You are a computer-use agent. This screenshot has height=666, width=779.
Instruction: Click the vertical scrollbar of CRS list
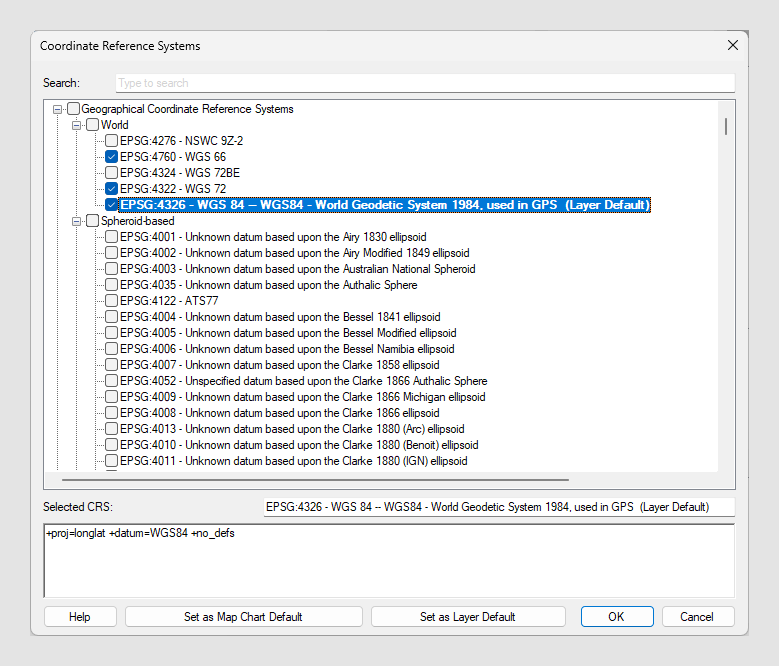(x=726, y=300)
